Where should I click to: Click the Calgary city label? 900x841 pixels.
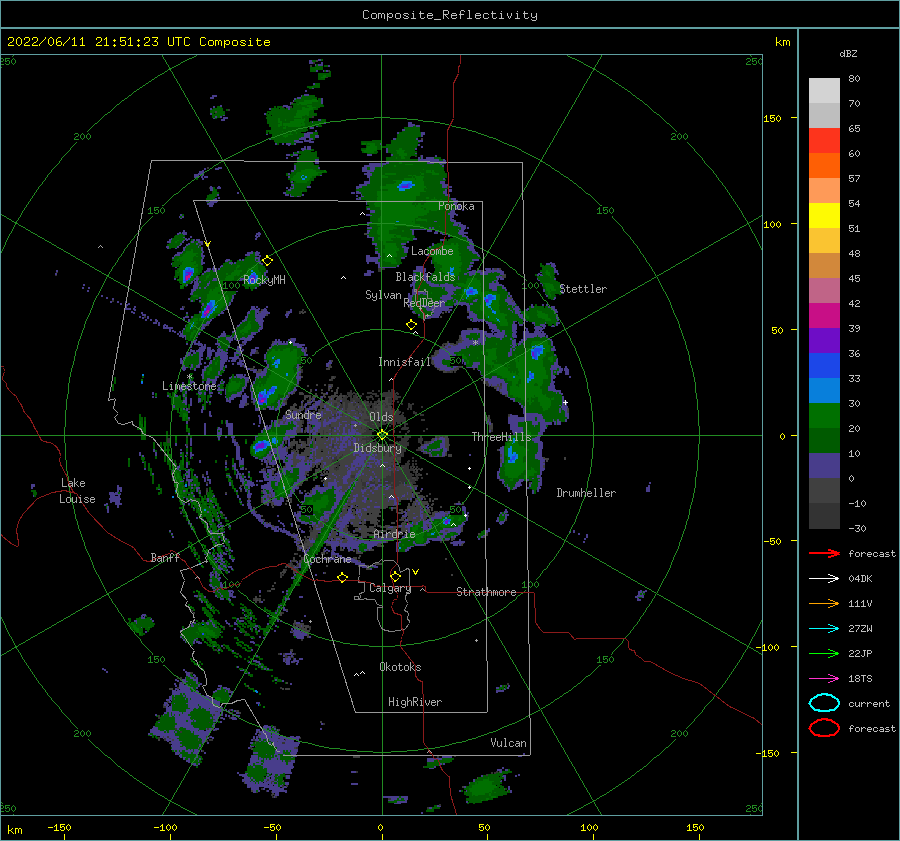click(390, 588)
